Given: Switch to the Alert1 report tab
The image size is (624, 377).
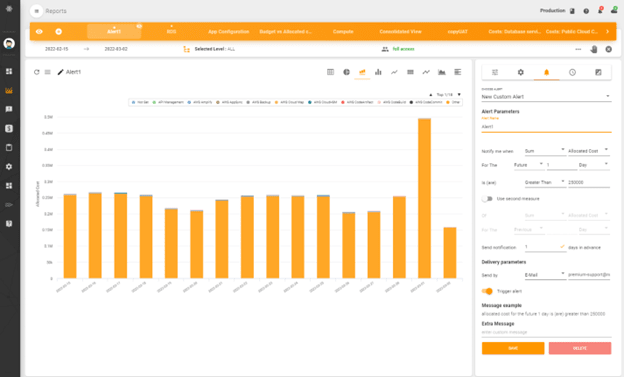Looking at the screenshot, I should [114, 31].
